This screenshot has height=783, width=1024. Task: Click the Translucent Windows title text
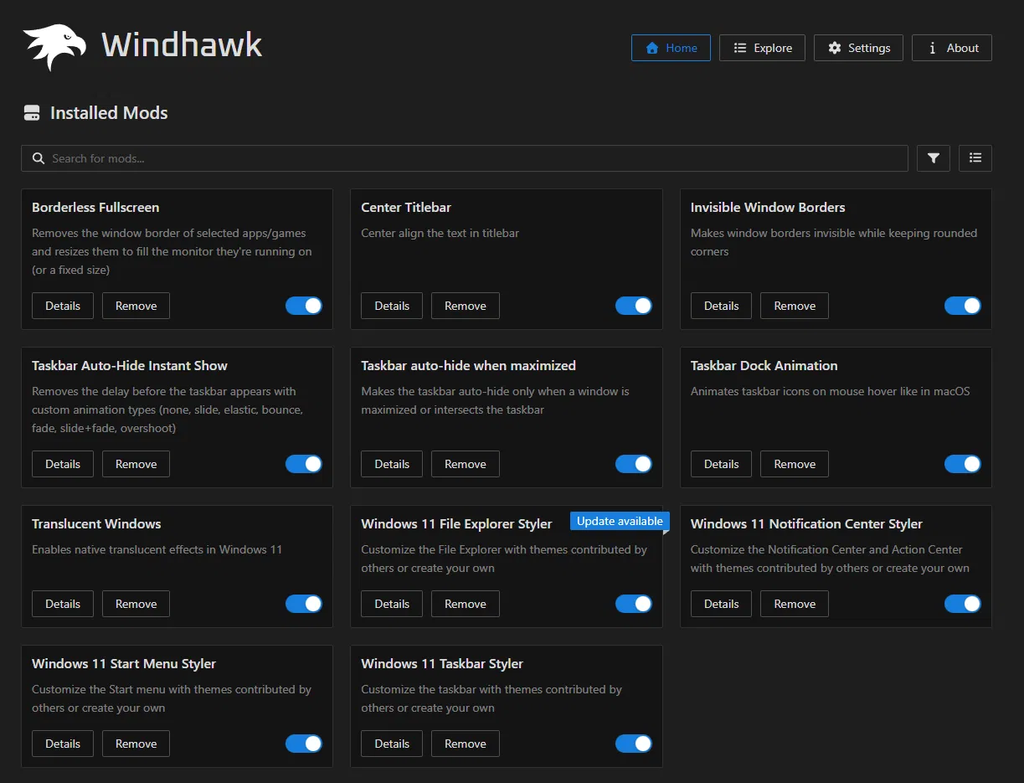(x=96, y=523)
